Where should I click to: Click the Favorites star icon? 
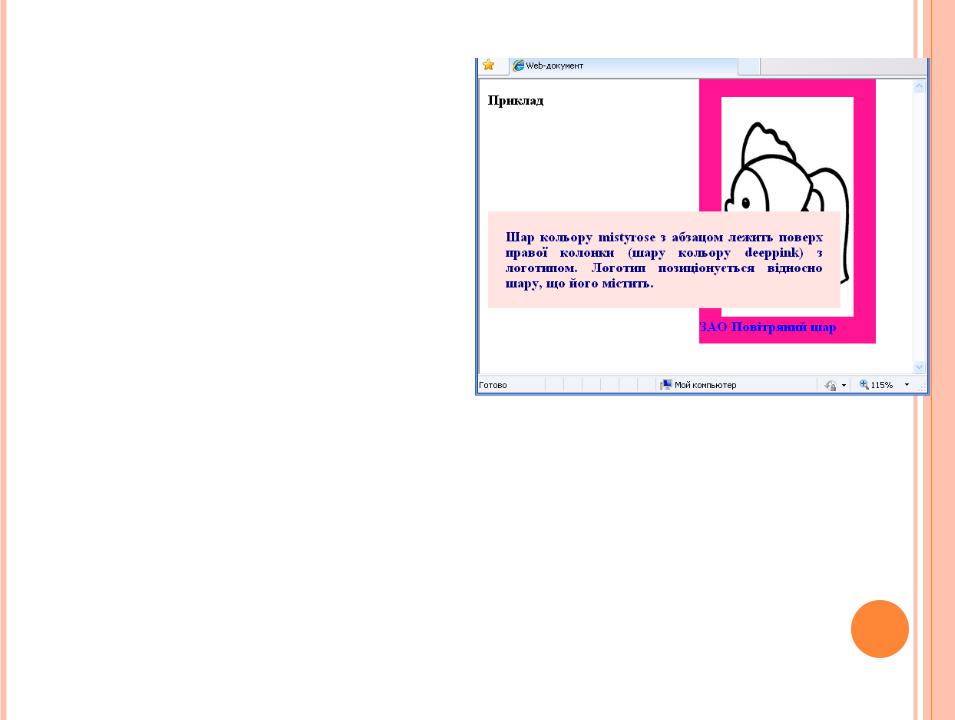(488, 65)
